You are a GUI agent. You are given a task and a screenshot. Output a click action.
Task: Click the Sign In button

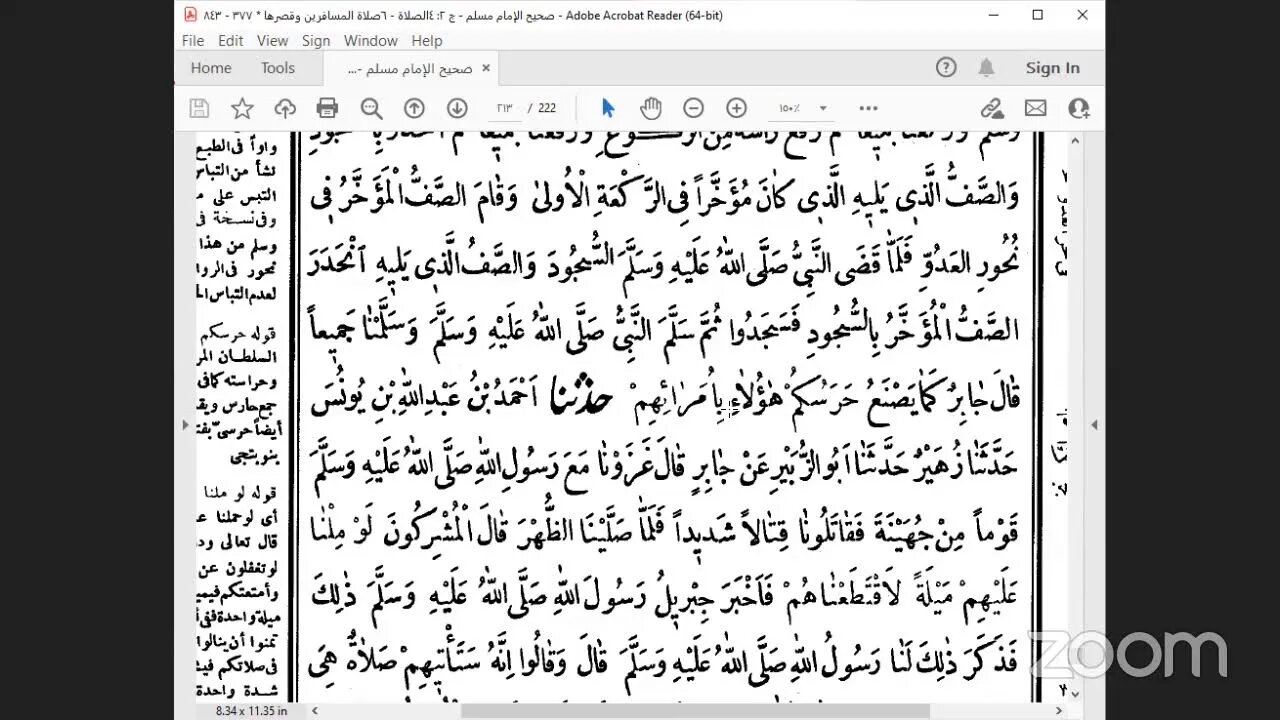pyautogui.click(x=1052, y=68)
